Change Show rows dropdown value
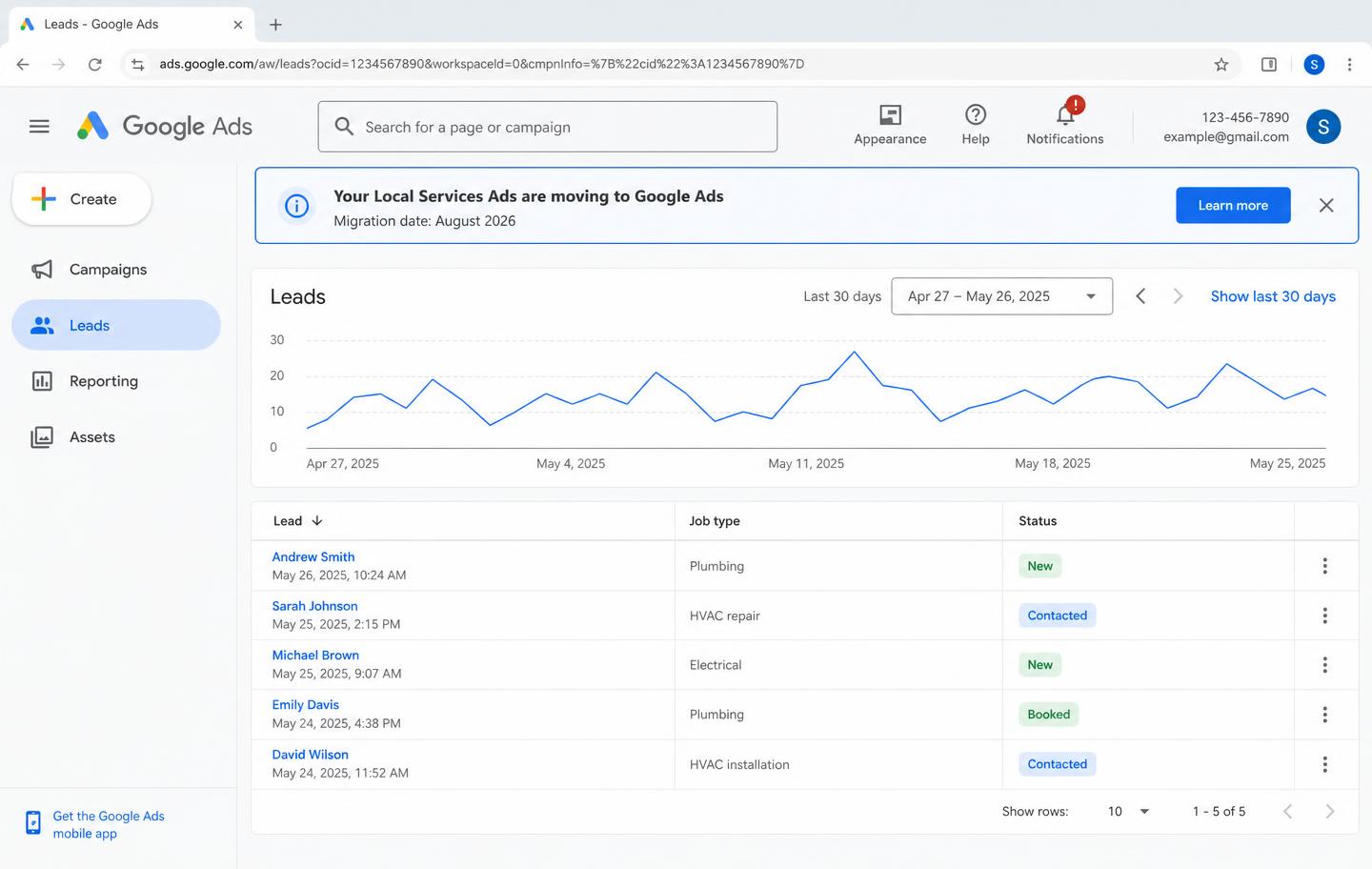Viewport: 1372px width, 869px height. [1129, 811]
